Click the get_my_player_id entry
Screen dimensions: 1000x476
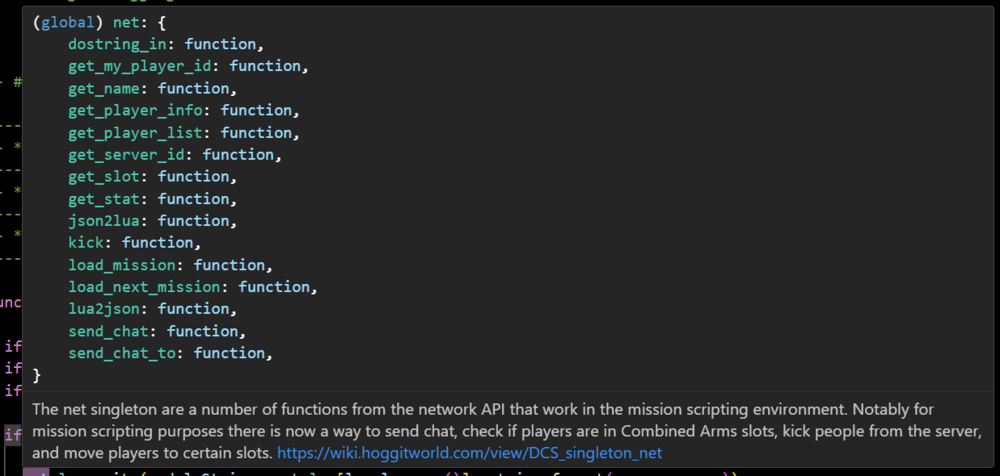tap(148, 66)
